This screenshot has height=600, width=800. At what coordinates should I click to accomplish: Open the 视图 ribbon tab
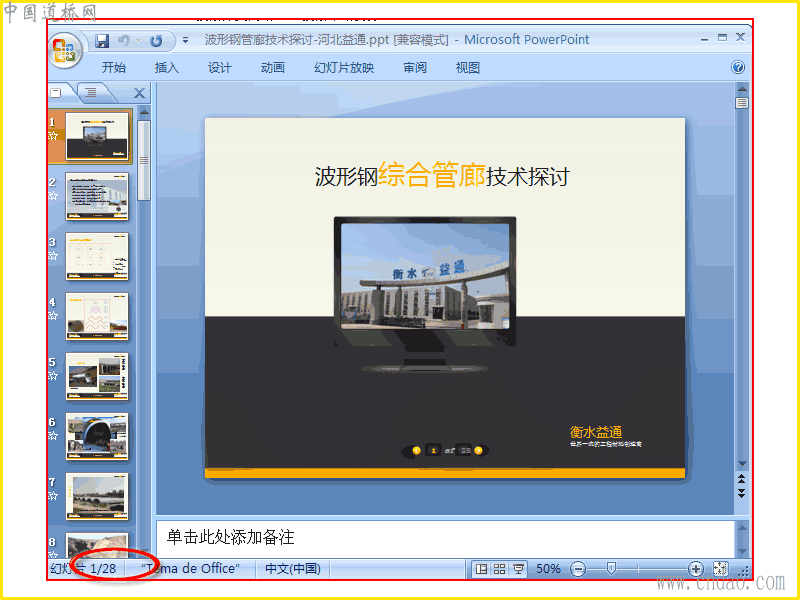click(x=467, y=67)
